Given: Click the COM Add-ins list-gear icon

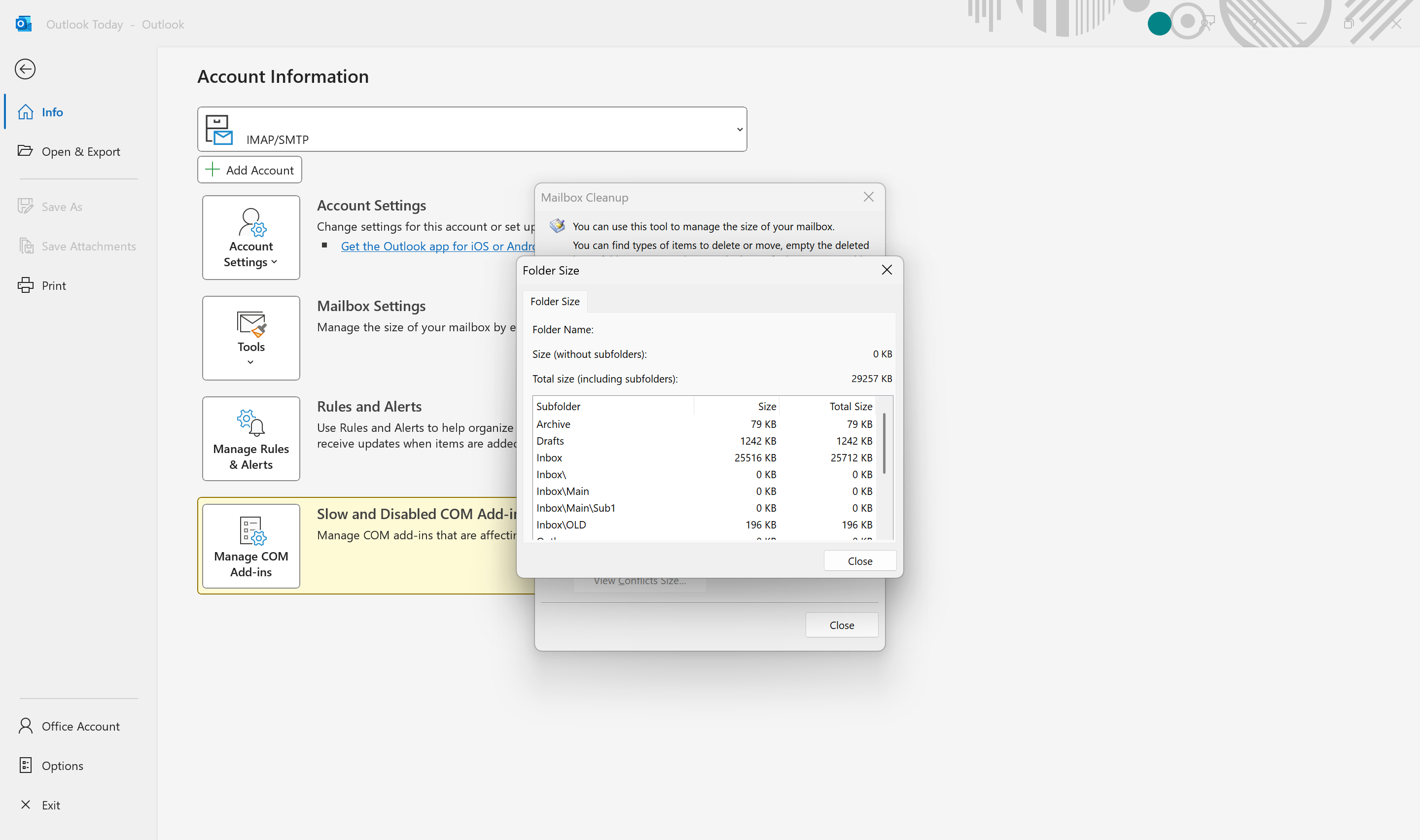Looking at the screenshot, I should (x=252, y=531).
